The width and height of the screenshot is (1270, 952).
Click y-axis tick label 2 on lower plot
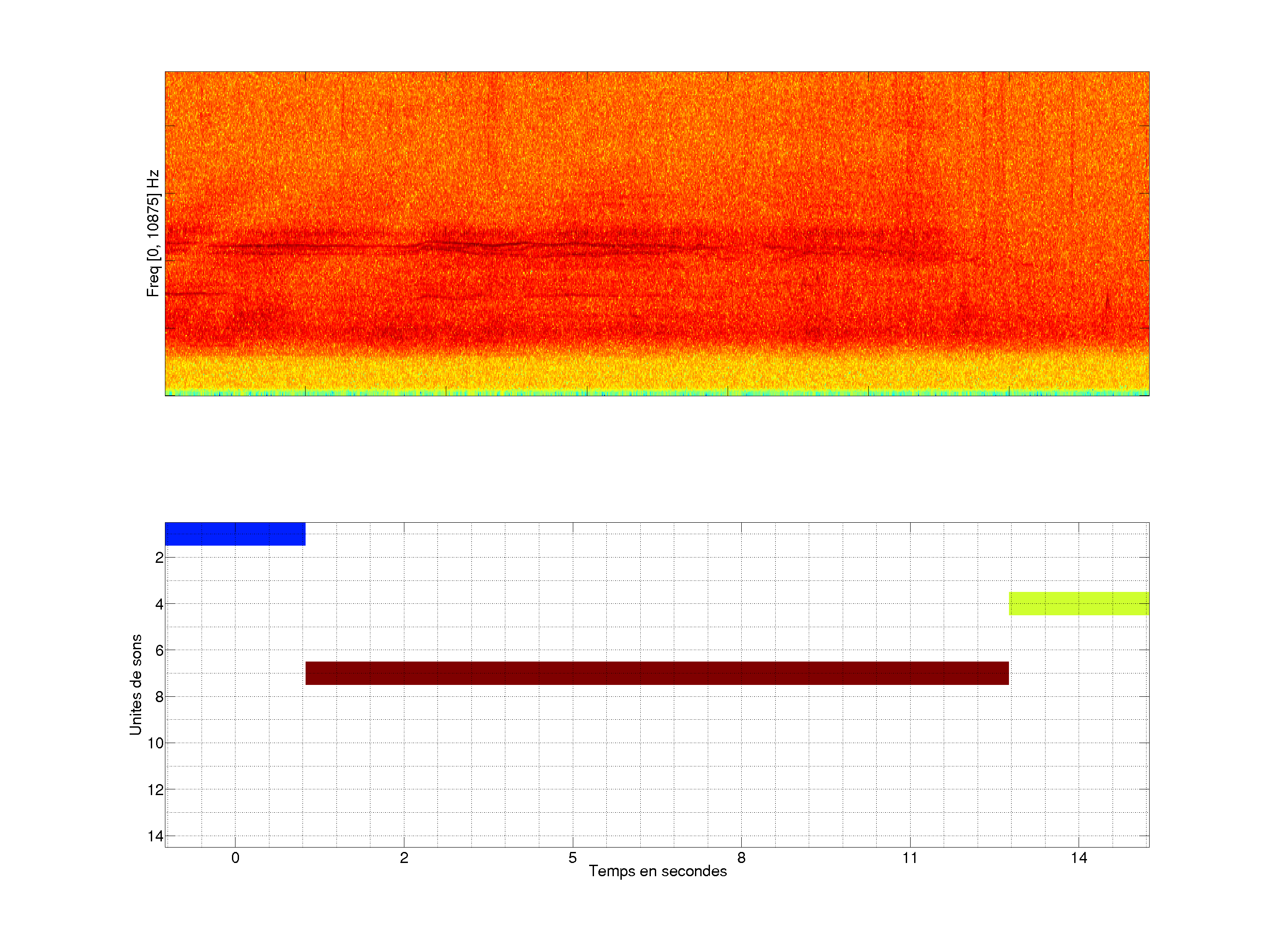(x=159, y=558)
